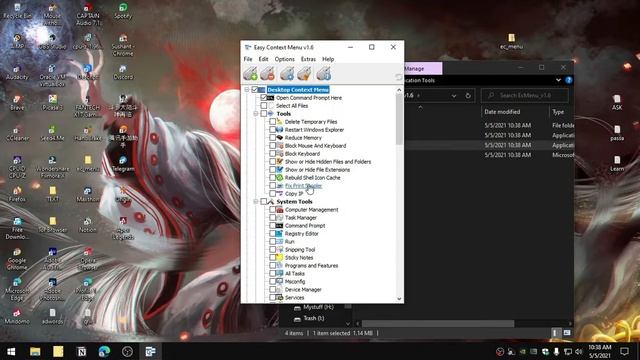Click the Explorer horizontal scrollbar thumb
The height and width of the screenshot is (360, 640).
[438, 324]
